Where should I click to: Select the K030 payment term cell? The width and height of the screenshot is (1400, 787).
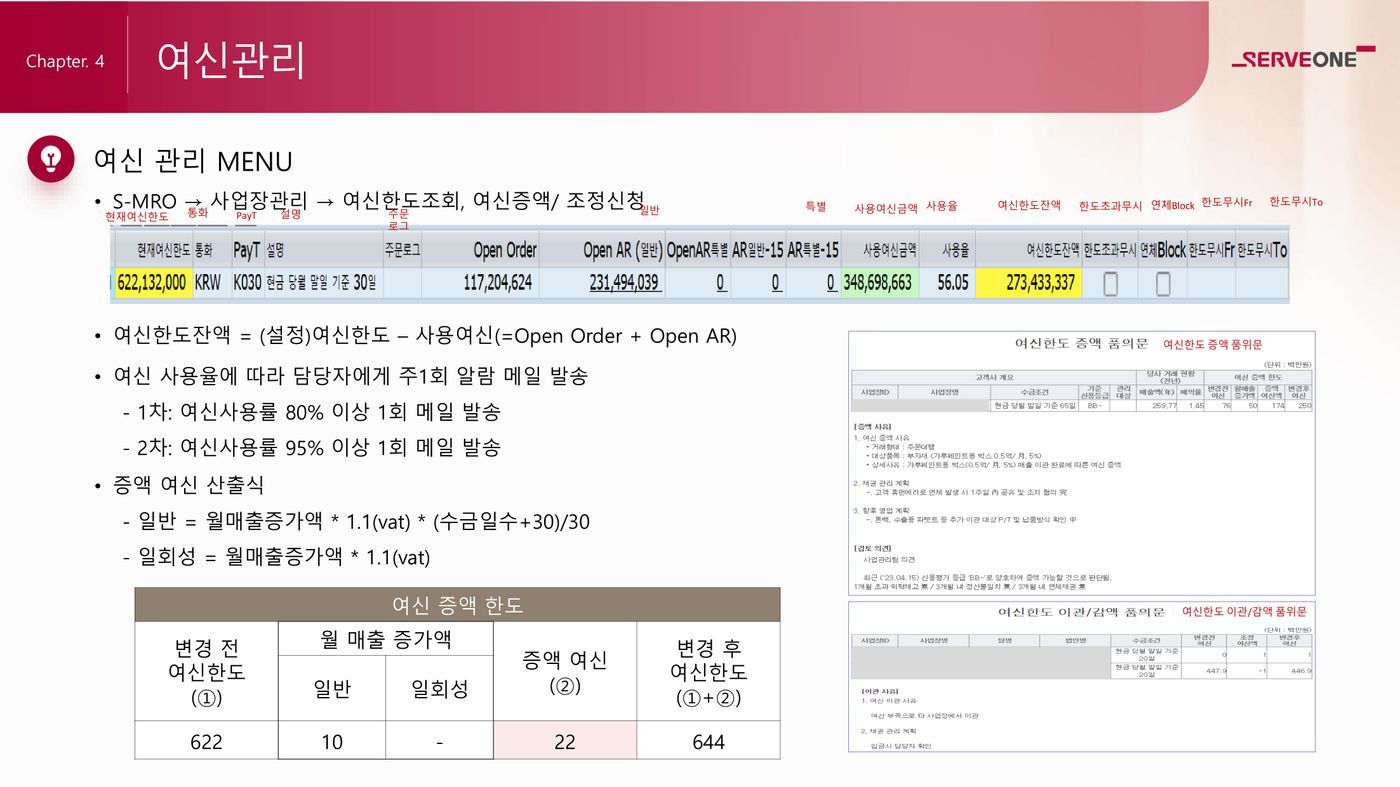point(246,283)
